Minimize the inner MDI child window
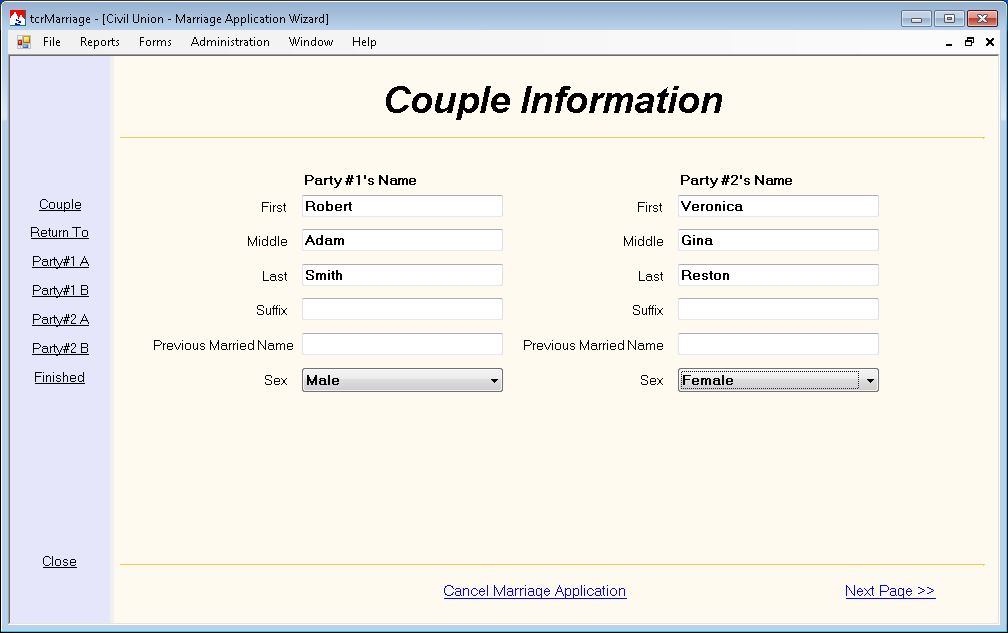1008x633 pixels. [x=949, y=42]
